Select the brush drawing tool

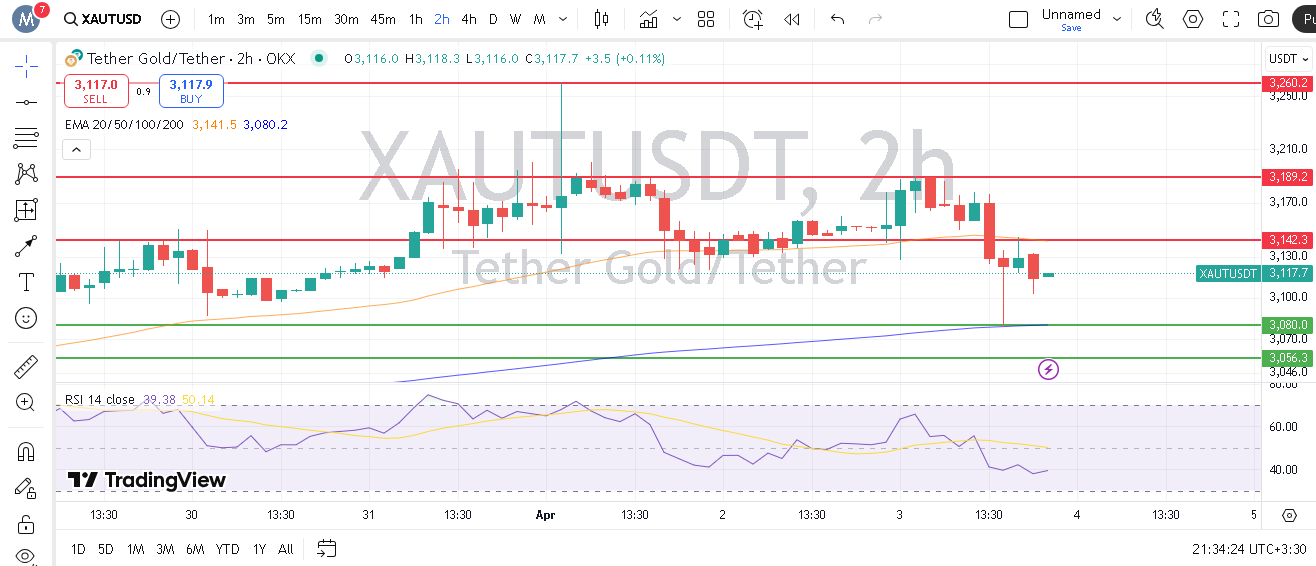point(26,245)
